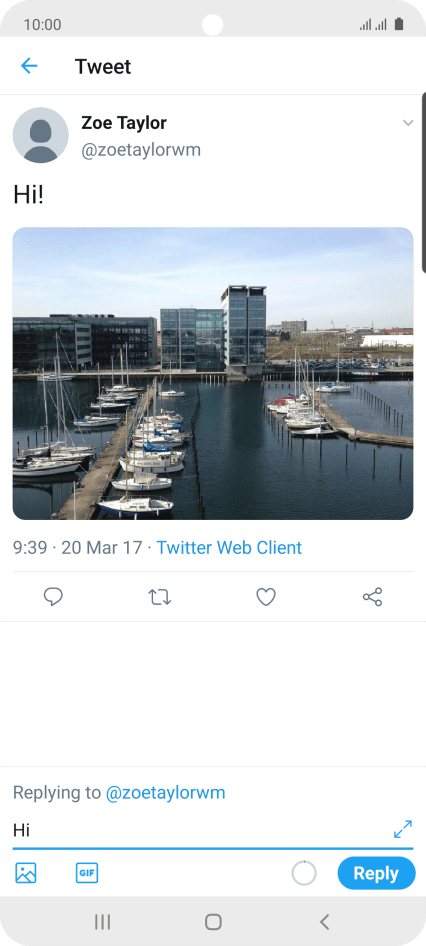Click the character count progress circle
This screenshot has height=946, width=426.
click(x=304, y=873)
